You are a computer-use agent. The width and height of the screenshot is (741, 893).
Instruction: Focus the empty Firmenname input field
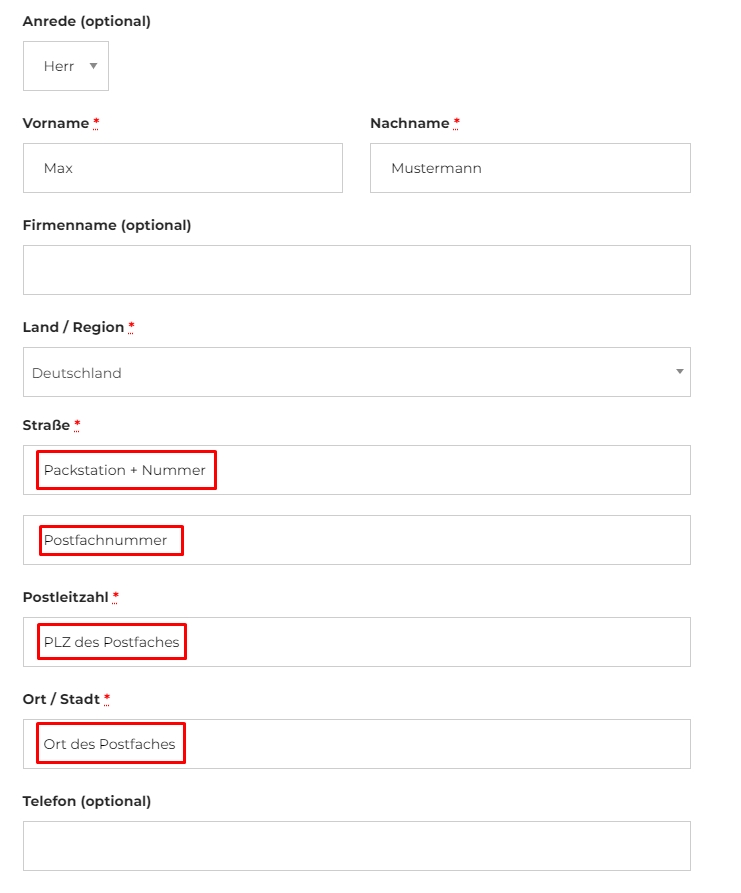click(356, 270)
